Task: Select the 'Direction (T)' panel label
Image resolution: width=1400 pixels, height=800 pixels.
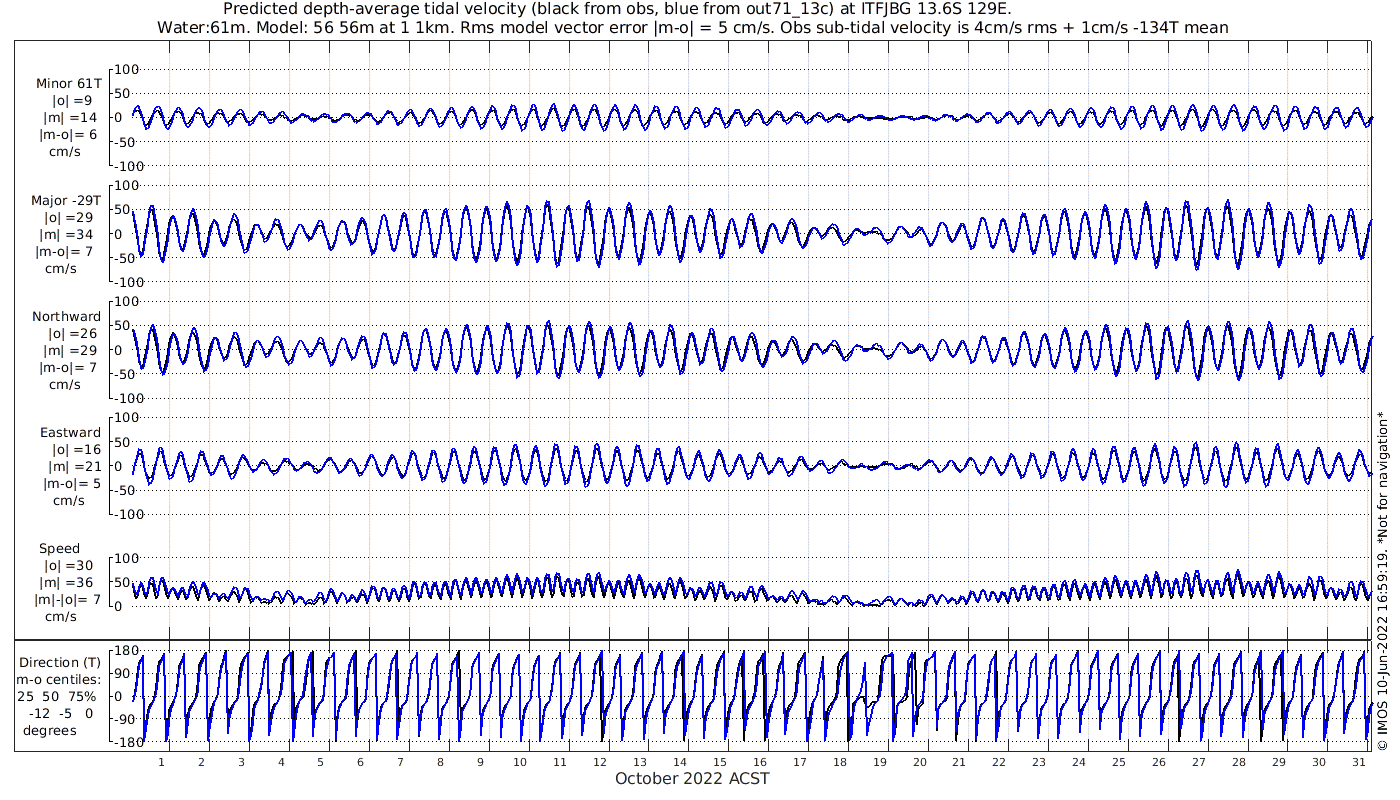Action: point(61,662)
